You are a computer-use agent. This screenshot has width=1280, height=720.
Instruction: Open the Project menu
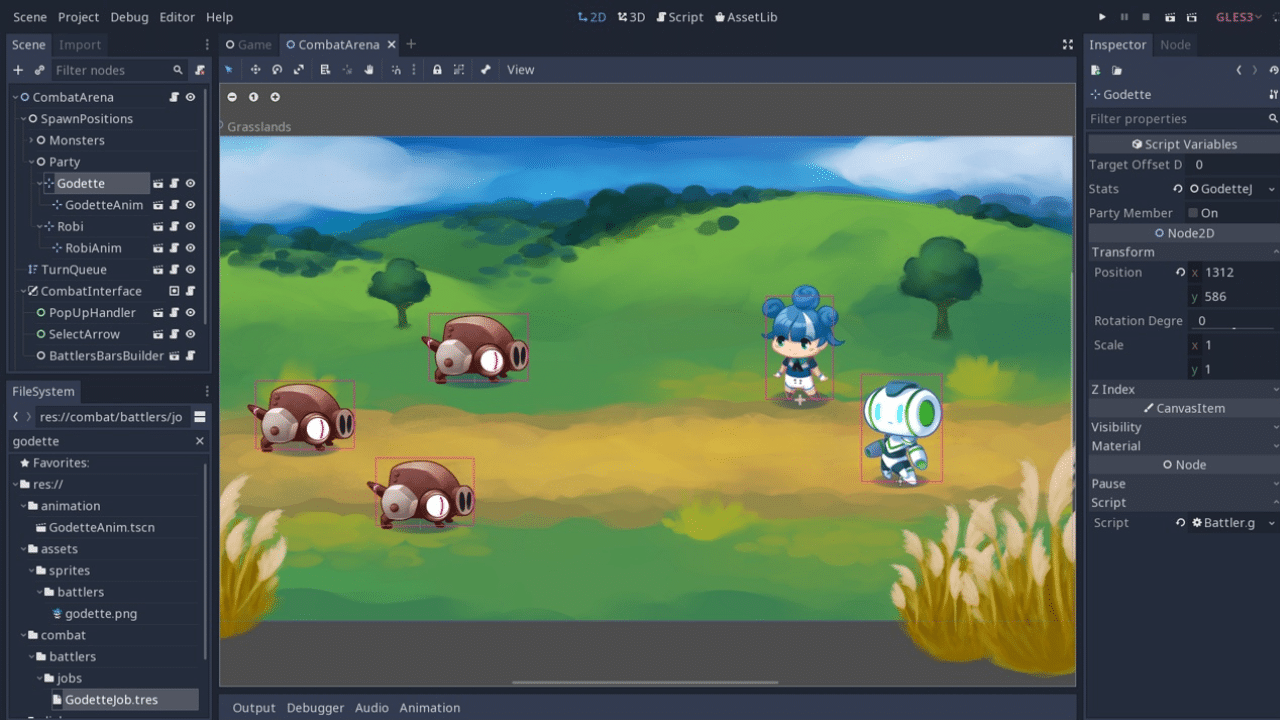pos(78,17)
